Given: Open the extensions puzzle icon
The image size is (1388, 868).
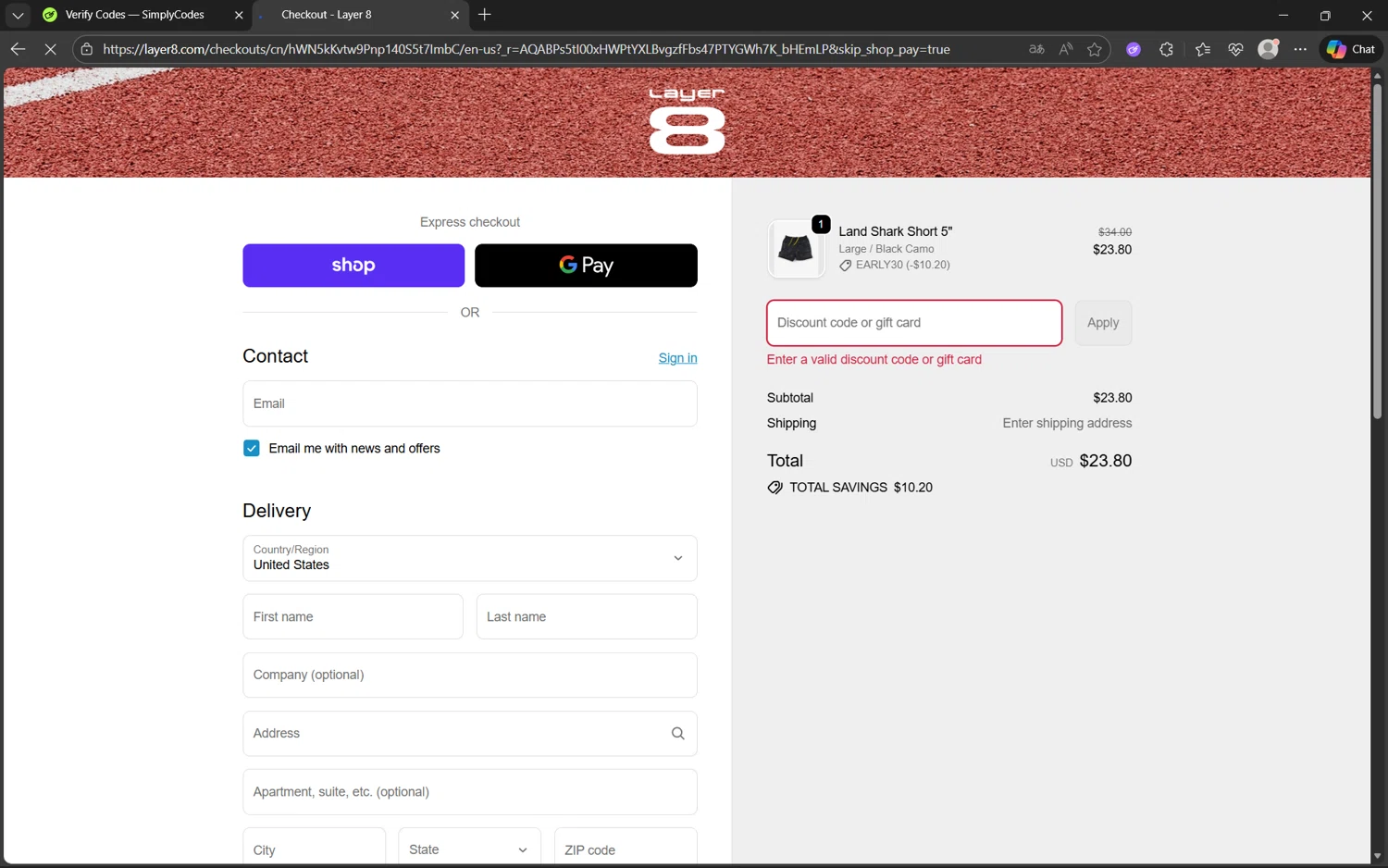Looking at the screenshot, I should coord(1167,49).
